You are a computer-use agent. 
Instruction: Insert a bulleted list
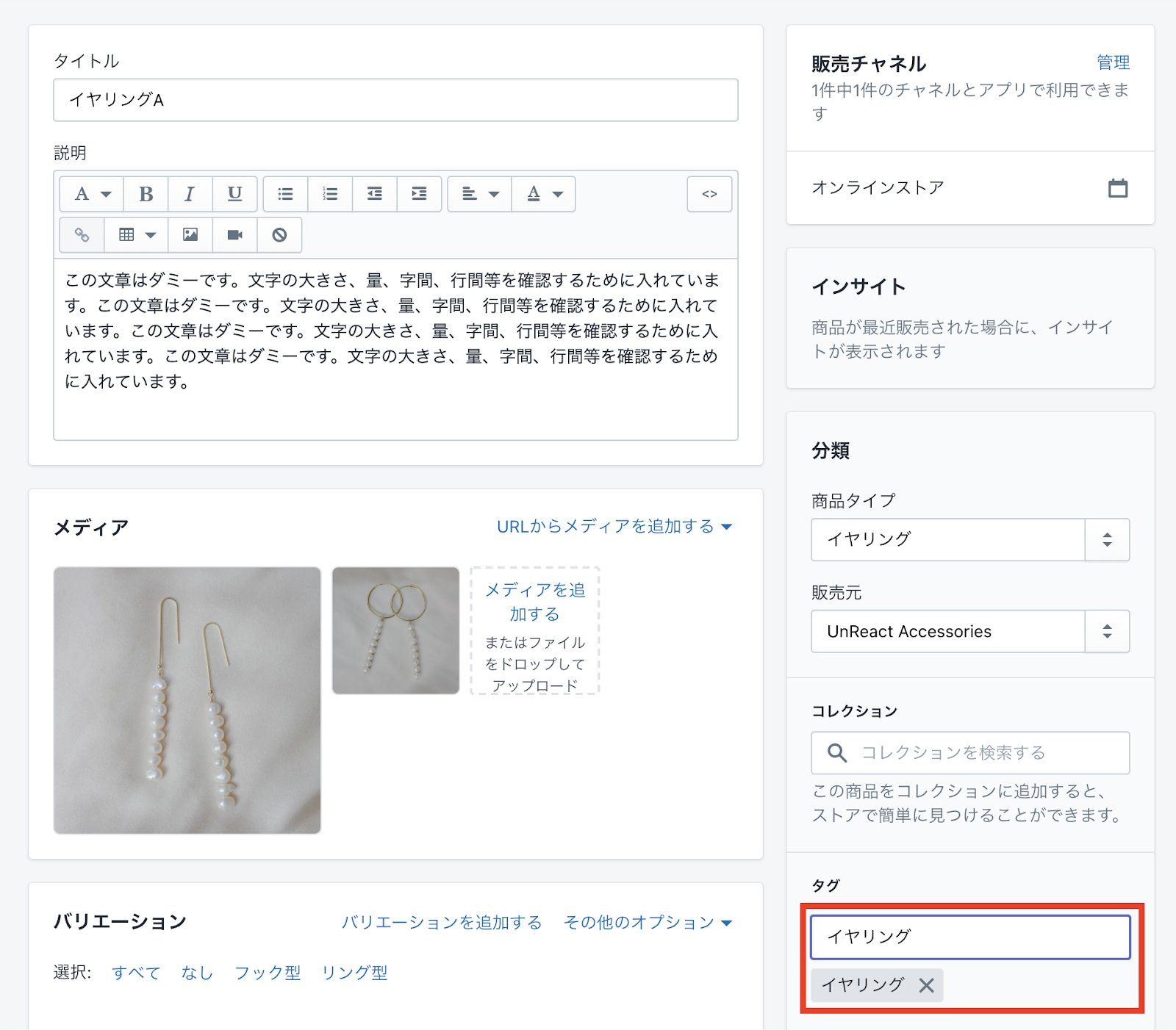click(x=285, y=194)
